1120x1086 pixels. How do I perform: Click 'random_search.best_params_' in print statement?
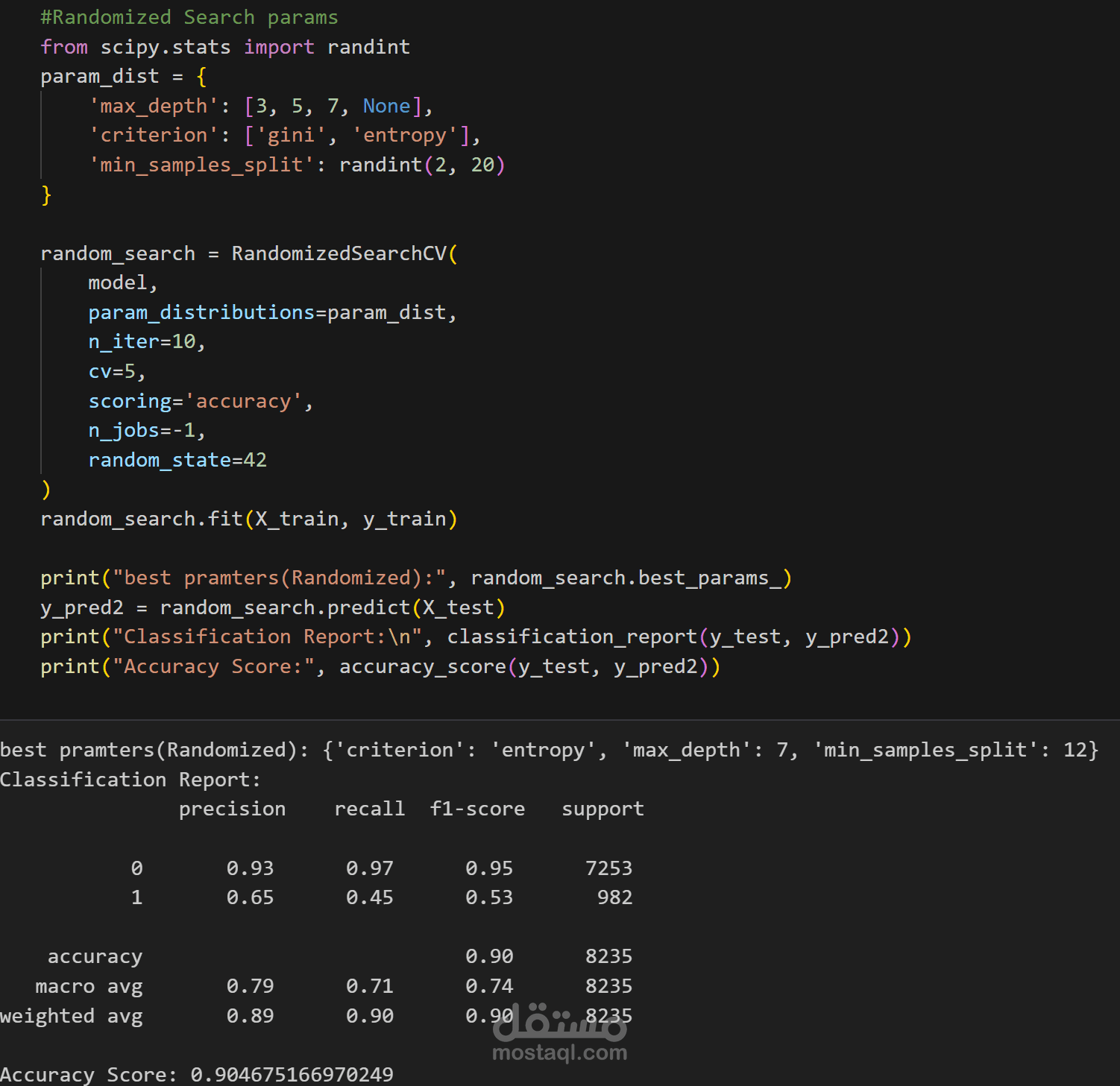(626, 578)
